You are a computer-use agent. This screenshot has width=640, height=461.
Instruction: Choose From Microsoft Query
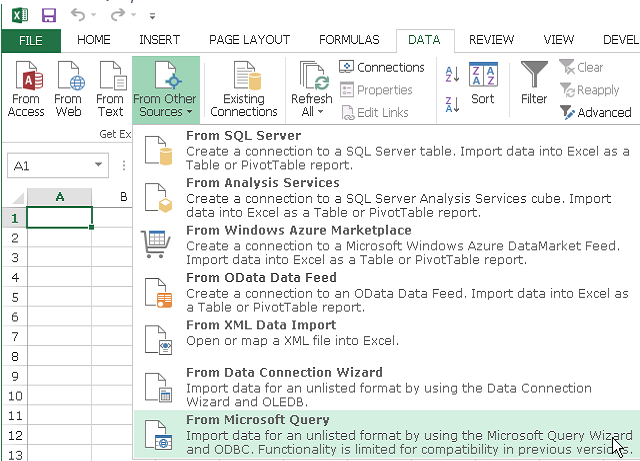pos(387,434)
